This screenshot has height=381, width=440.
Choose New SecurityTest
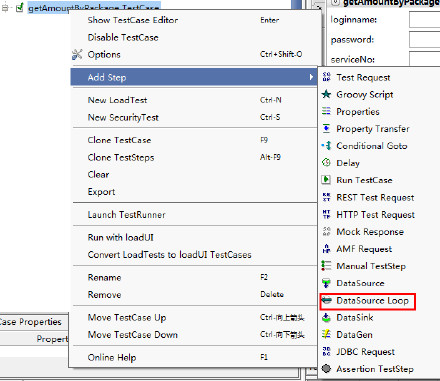(x=195, y=117)
